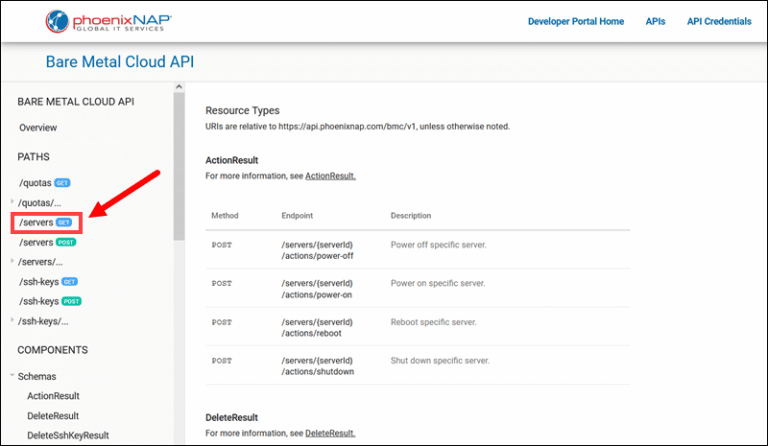Click the phoenixNAP logo
The image size is (768, 446).
[107, 21]
